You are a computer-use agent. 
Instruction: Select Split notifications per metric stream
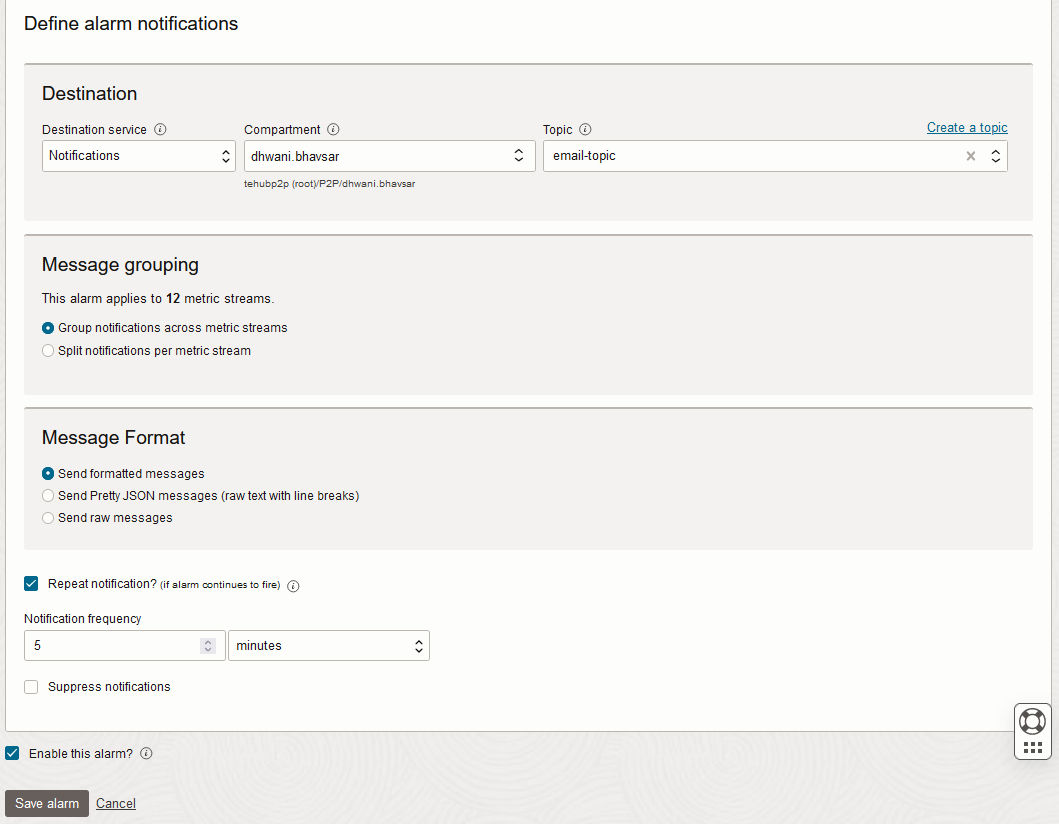[48, 351]
